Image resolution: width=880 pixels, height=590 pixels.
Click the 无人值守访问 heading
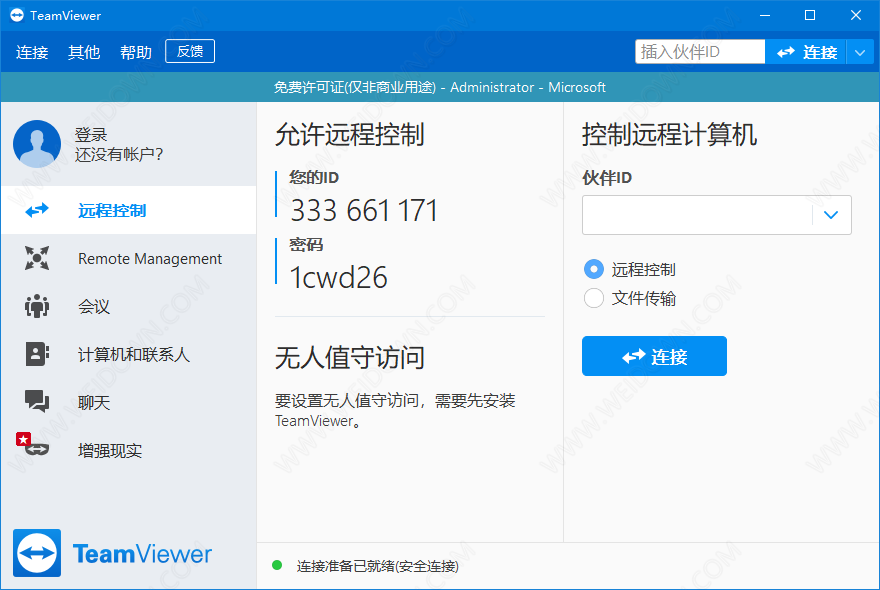coord(350,358)
